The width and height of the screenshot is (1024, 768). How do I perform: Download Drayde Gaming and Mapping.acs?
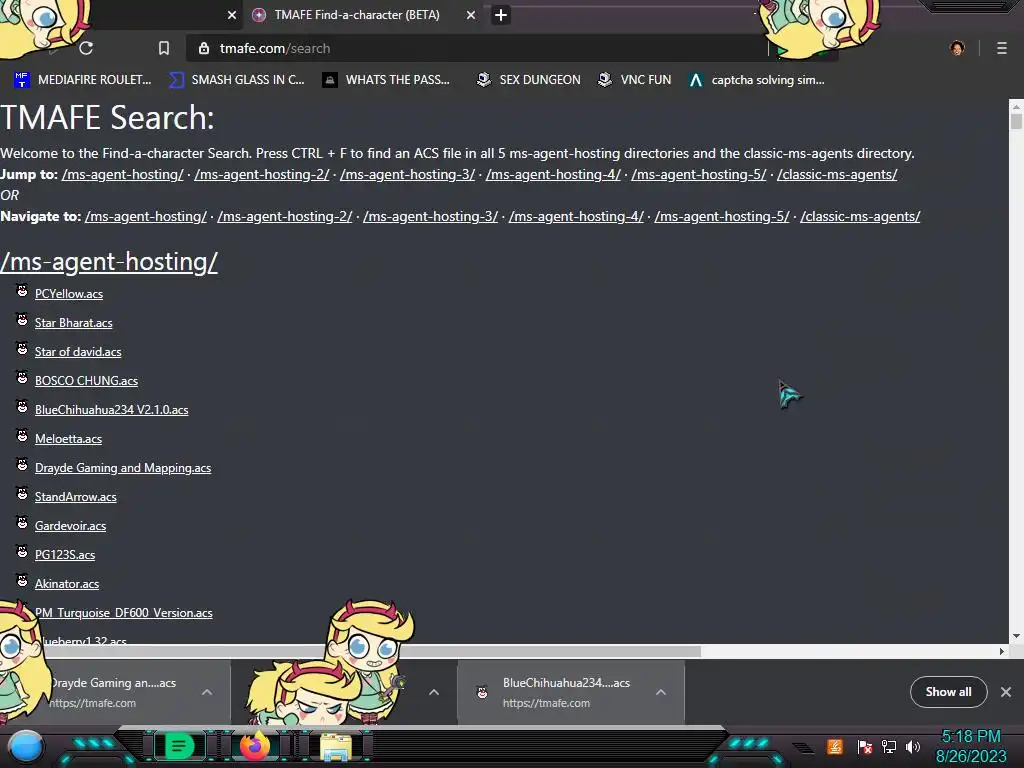tap(123, 468)
